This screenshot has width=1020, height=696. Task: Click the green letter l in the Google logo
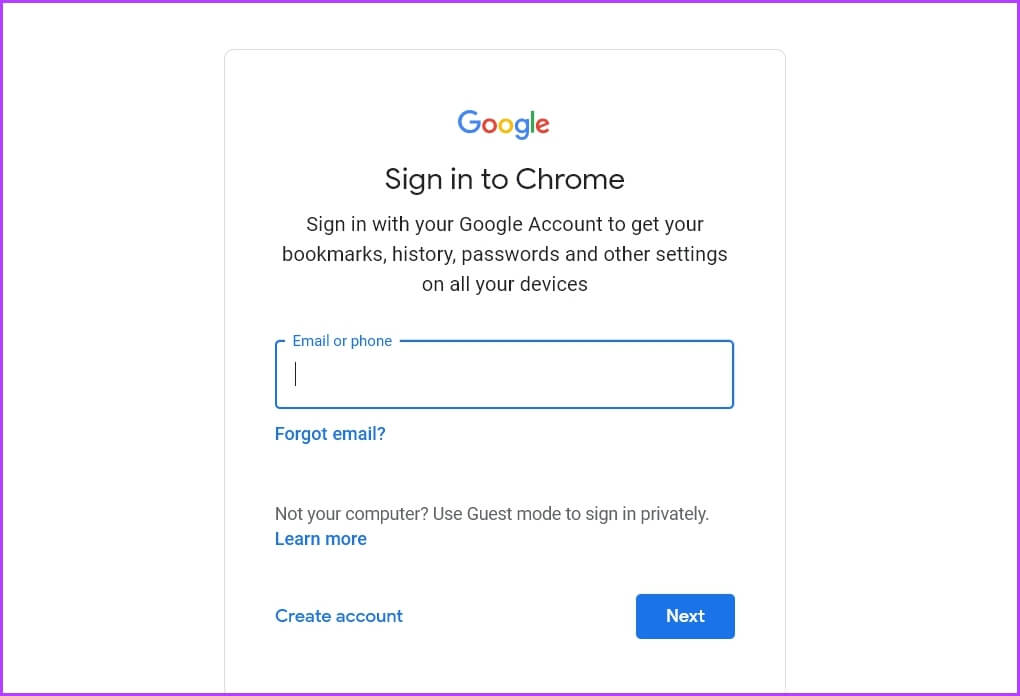pos(531,122)
